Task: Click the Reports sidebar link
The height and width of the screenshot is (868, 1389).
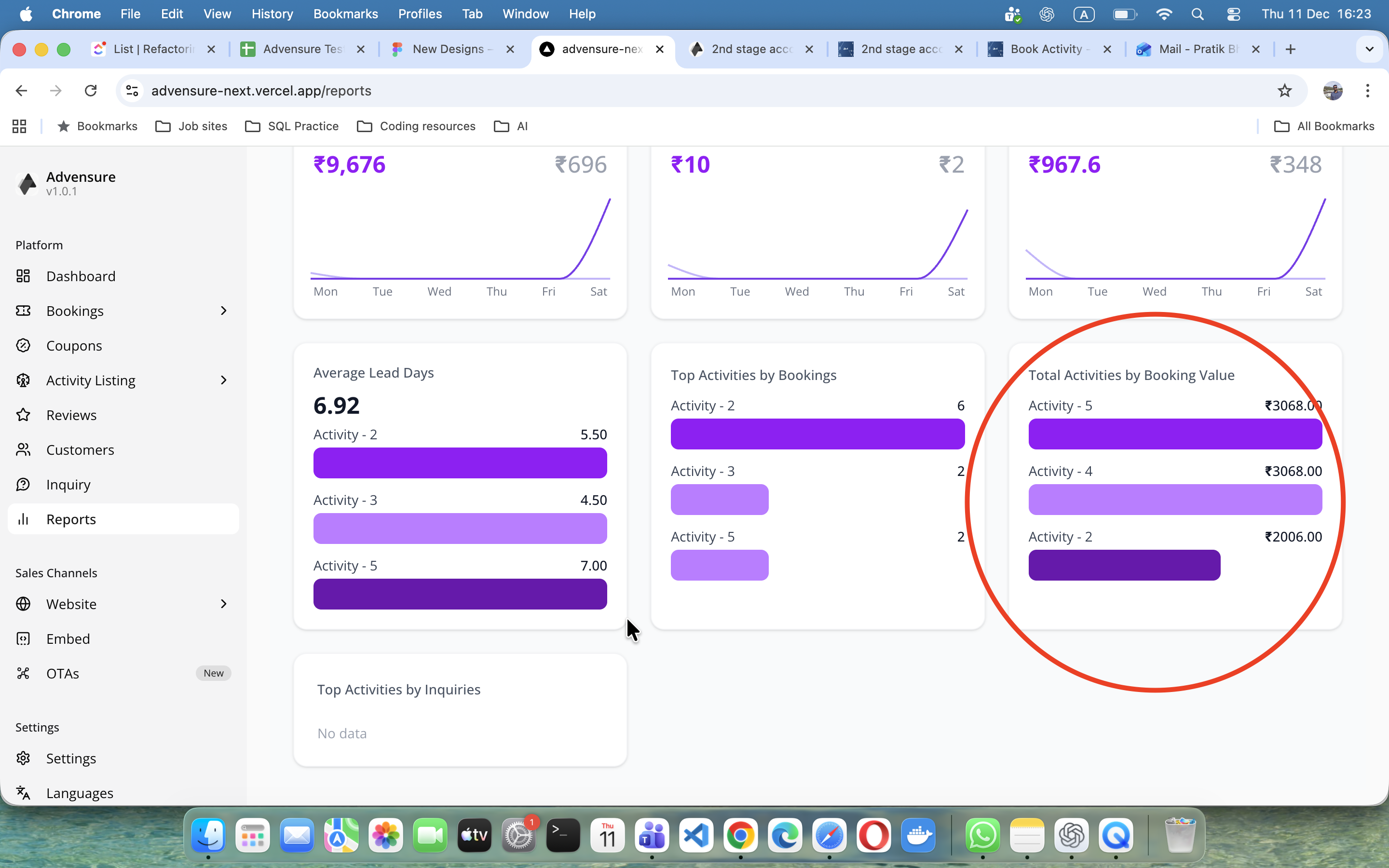Action: click(71, 519)
